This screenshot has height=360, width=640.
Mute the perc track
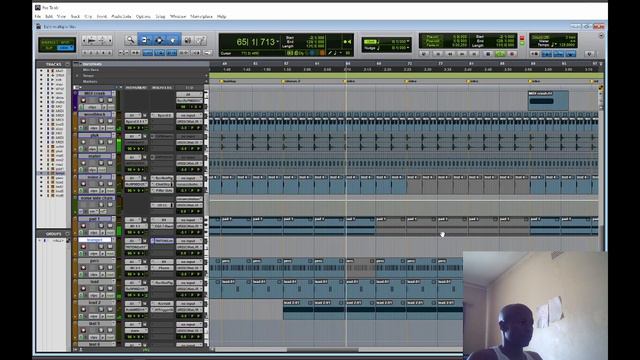tap(109, 268)
